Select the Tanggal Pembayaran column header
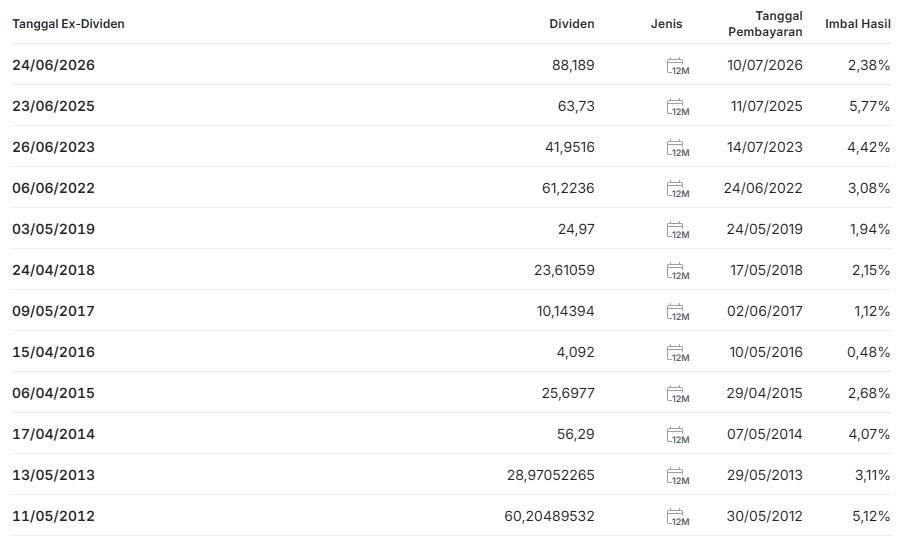Viewport: 908px width, 539px height. [765, 24]
